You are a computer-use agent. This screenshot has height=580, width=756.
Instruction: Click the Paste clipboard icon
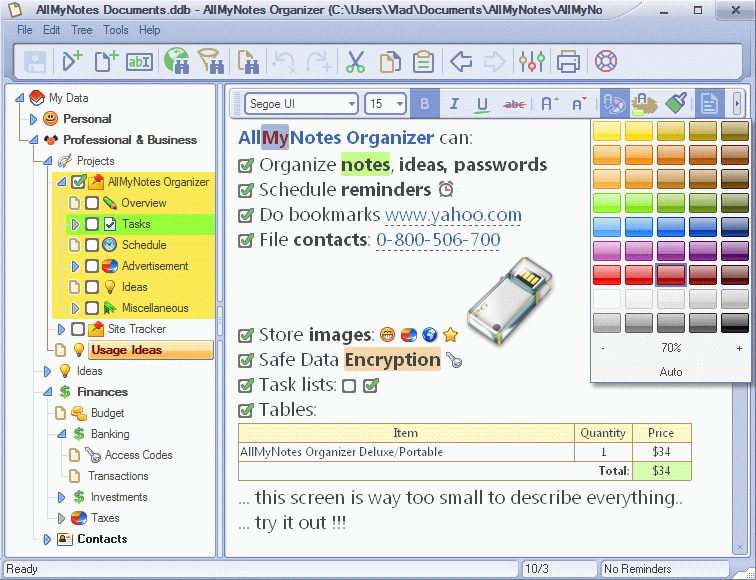tap(423, 62)
